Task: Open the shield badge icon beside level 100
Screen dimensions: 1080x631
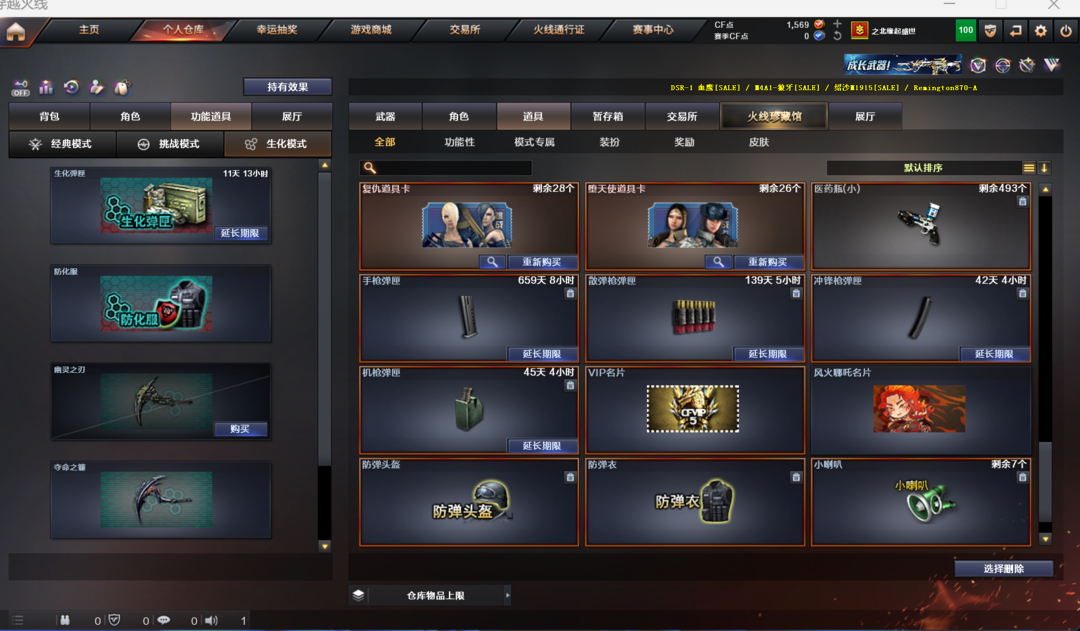Action: click(990, 31)
